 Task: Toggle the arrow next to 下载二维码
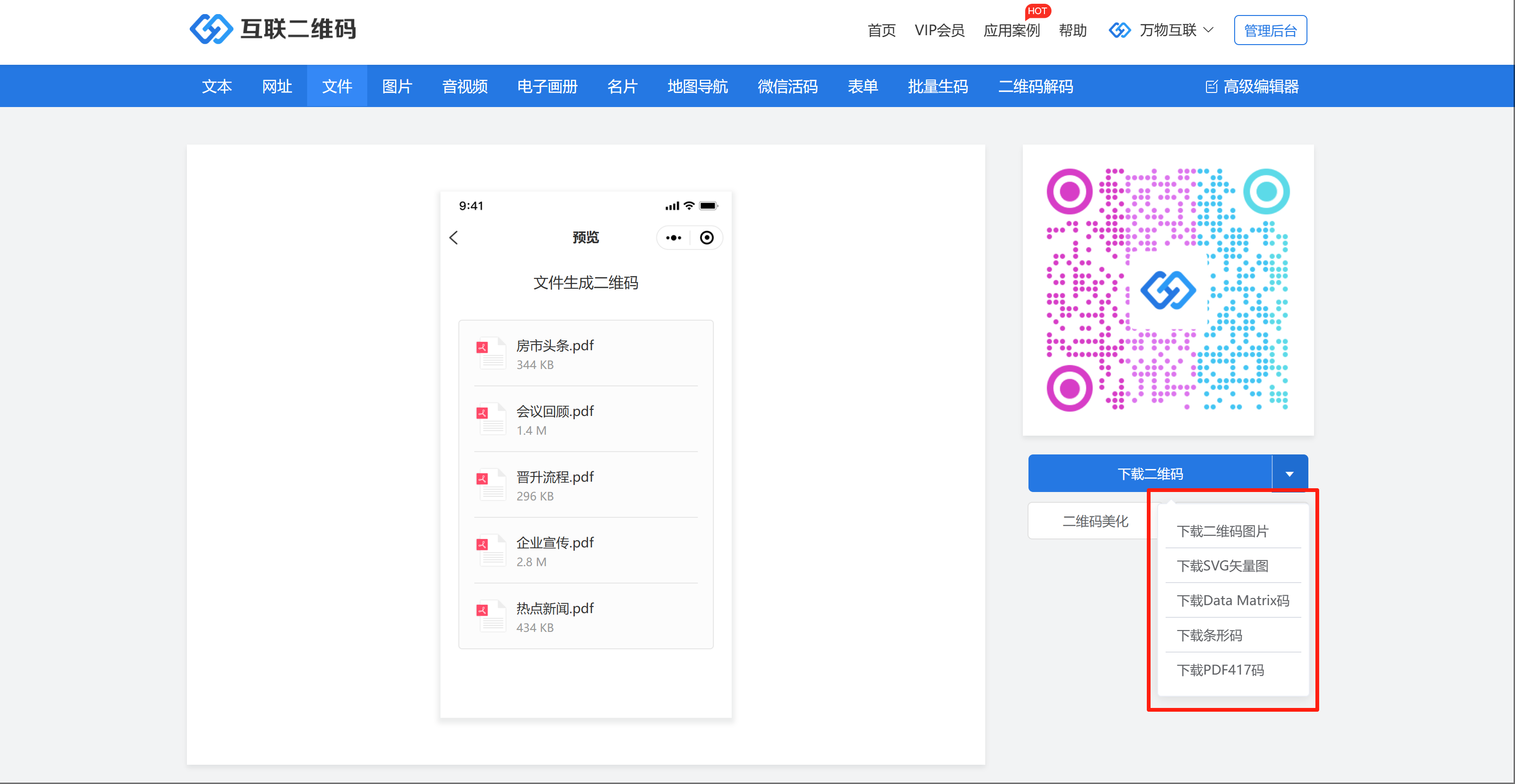tap(1290, 474)
